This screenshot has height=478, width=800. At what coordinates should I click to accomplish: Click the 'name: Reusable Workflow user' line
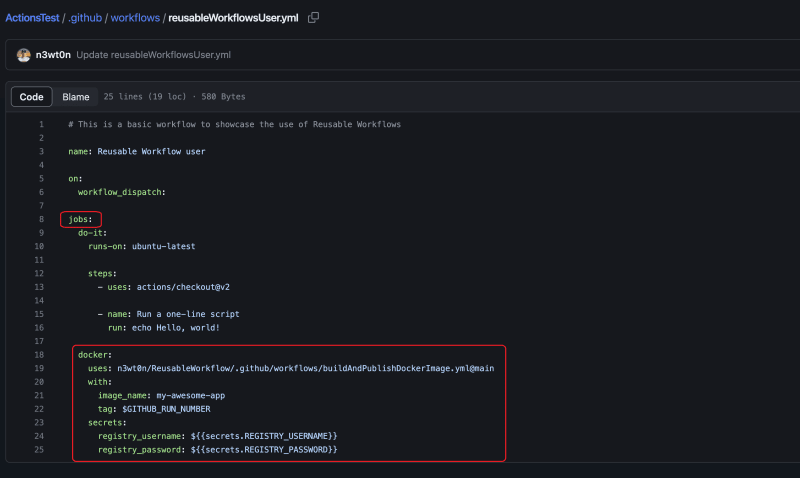coord(137,152)
